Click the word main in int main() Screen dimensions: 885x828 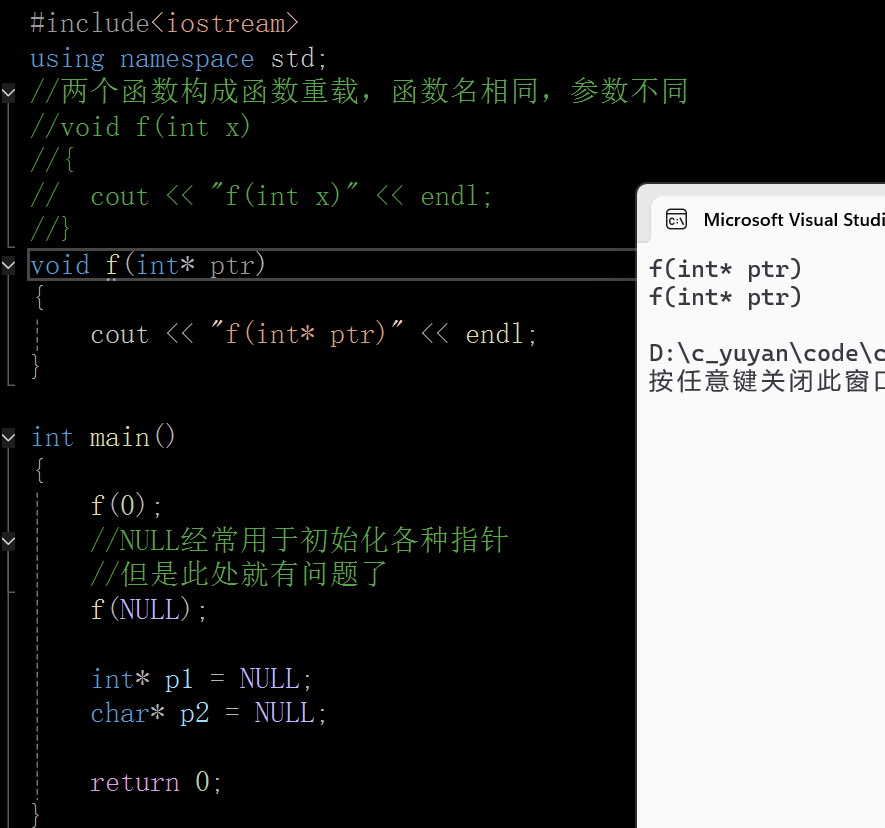point(120,437)
